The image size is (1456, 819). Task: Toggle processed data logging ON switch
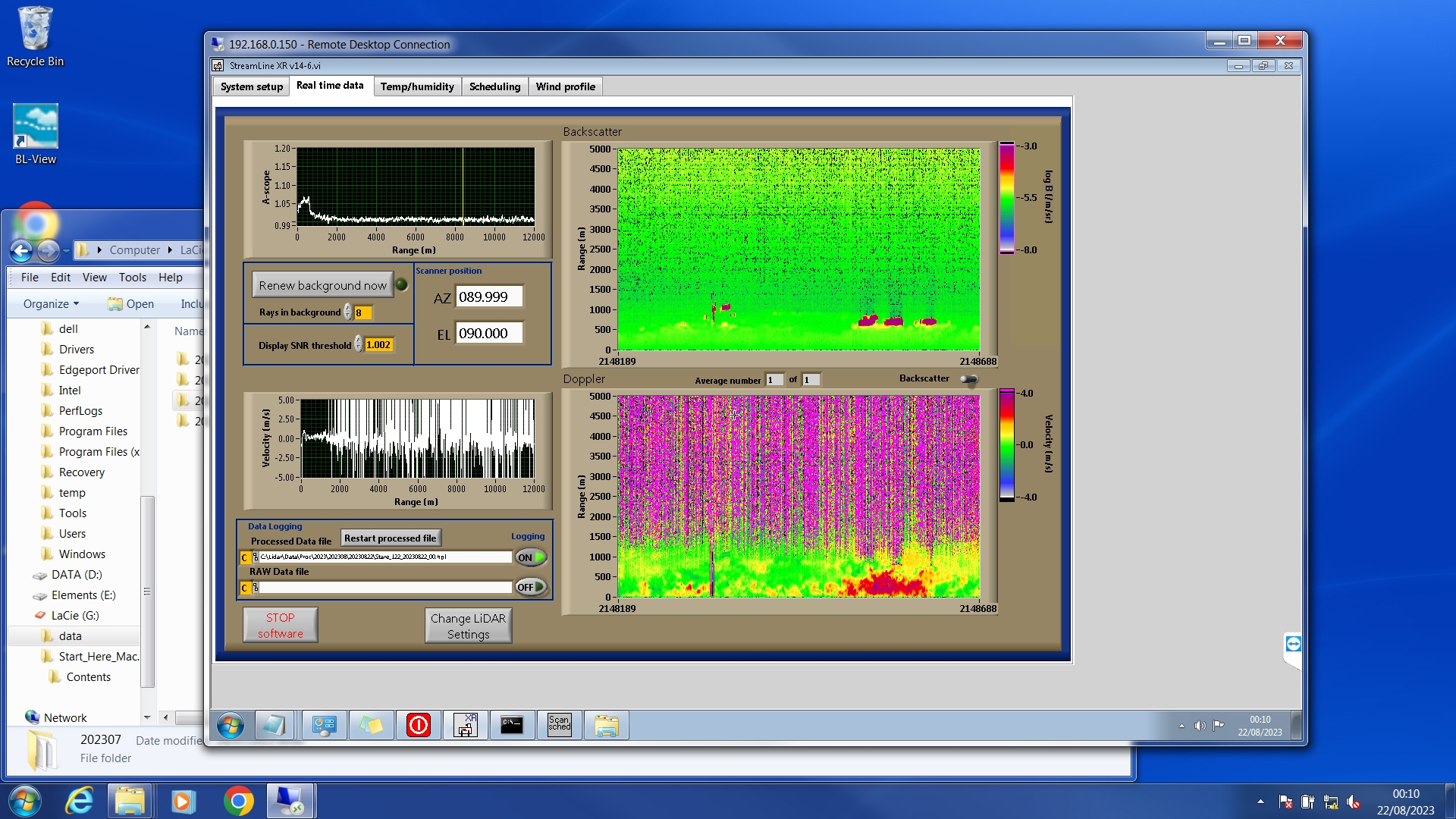pos(531,557)
